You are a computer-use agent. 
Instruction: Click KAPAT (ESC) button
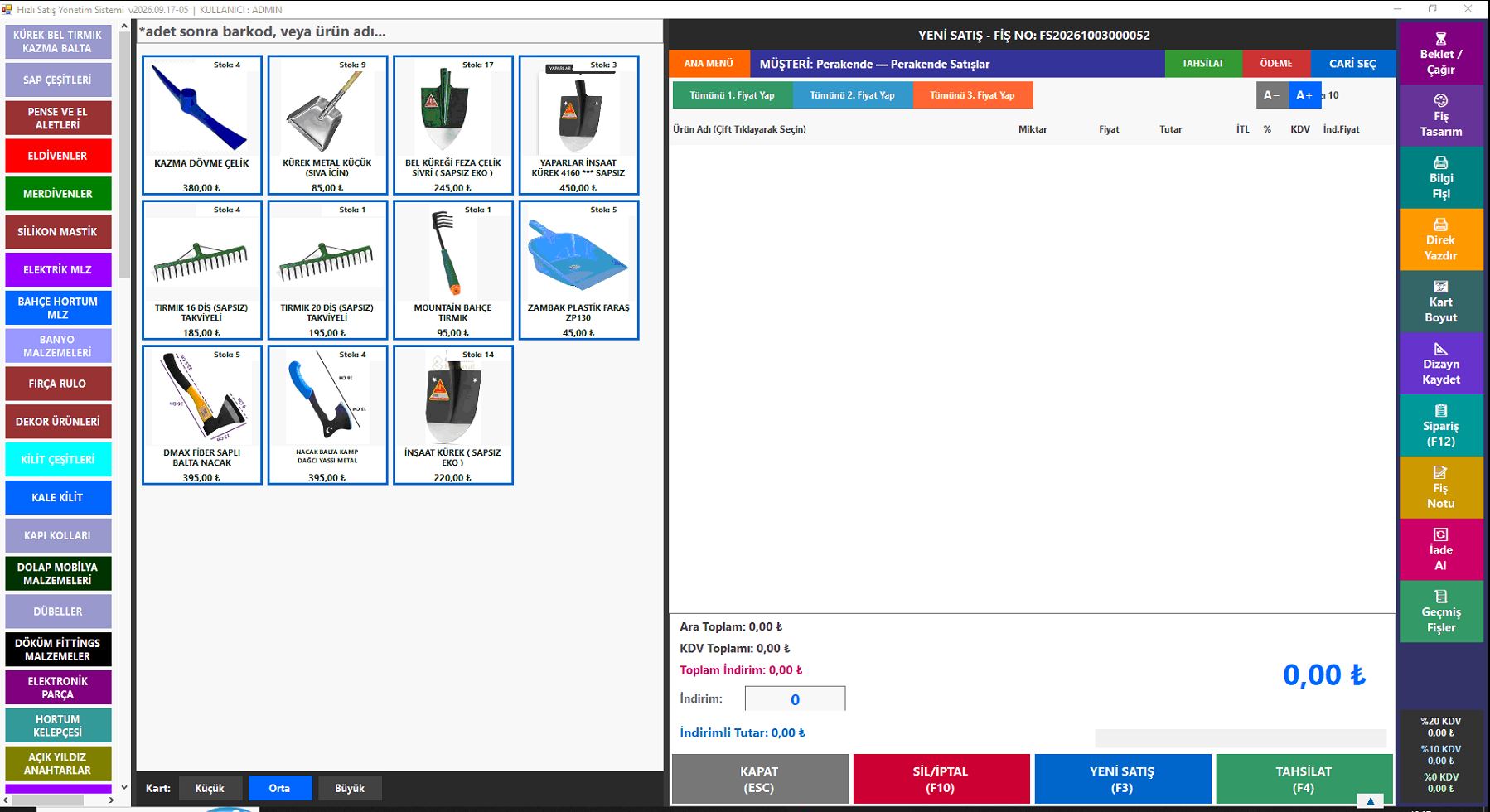pyautogui.click(x=759, y=779)
